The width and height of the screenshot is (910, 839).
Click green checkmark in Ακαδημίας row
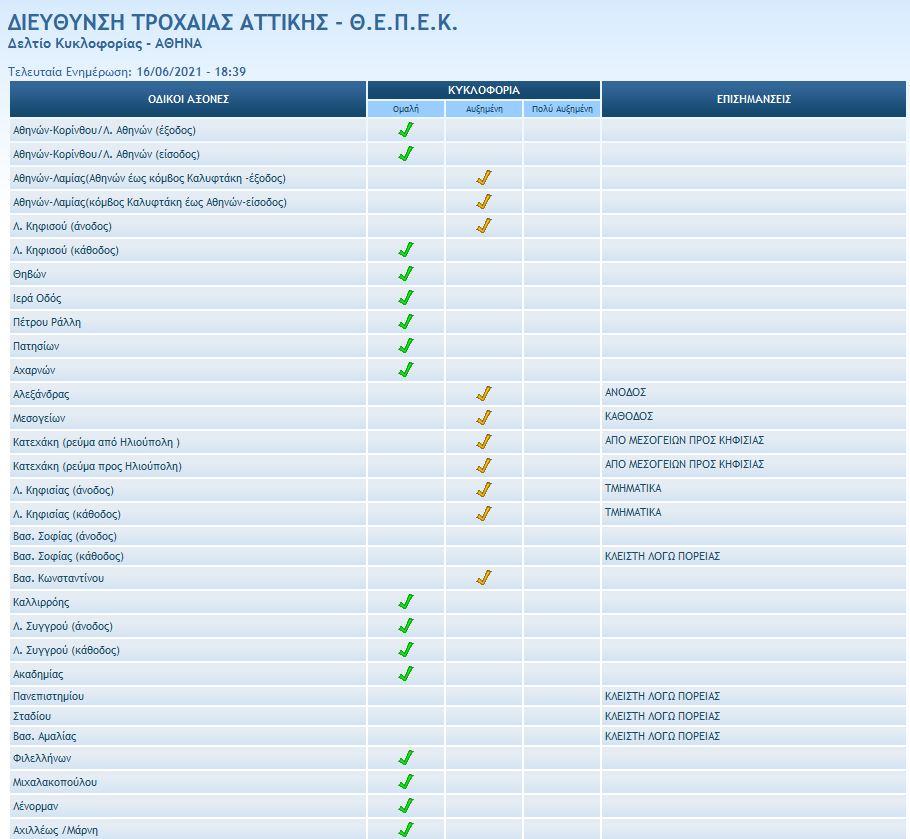(x=406, y=674)
